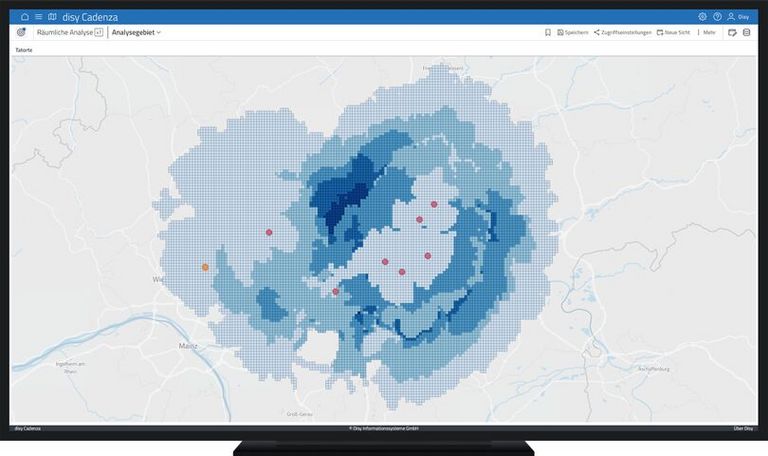This screenshot has width=768, height=456.
Task: Open the map icon in header
Action: (x=52, y=17)
